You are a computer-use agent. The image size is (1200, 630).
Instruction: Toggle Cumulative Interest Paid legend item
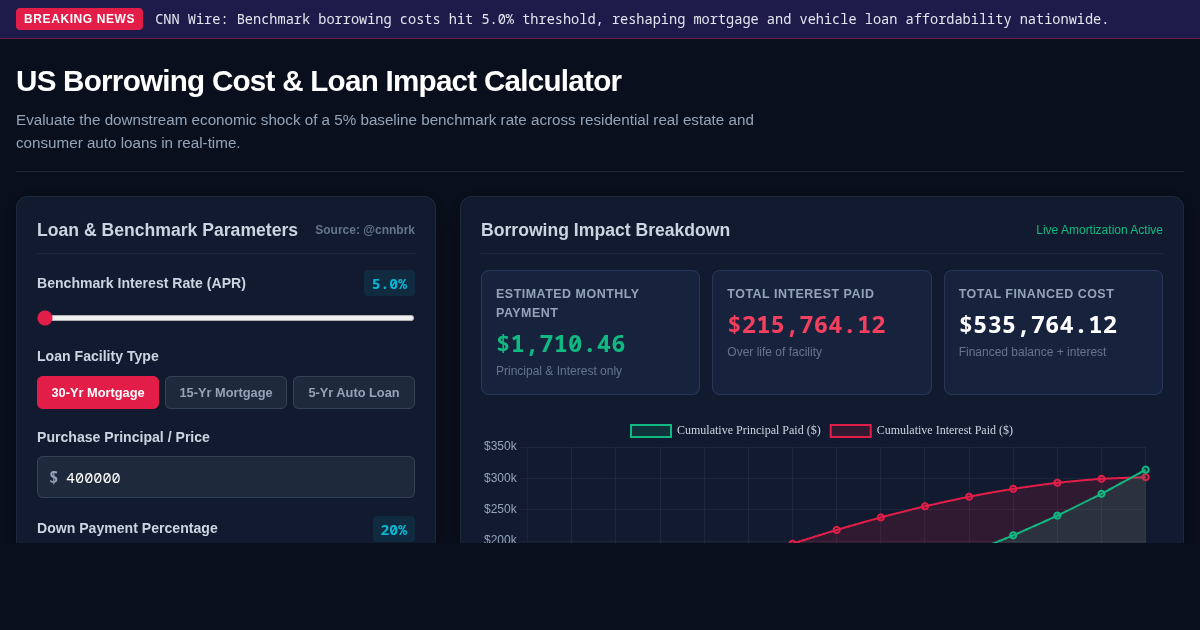click(921, 430)
